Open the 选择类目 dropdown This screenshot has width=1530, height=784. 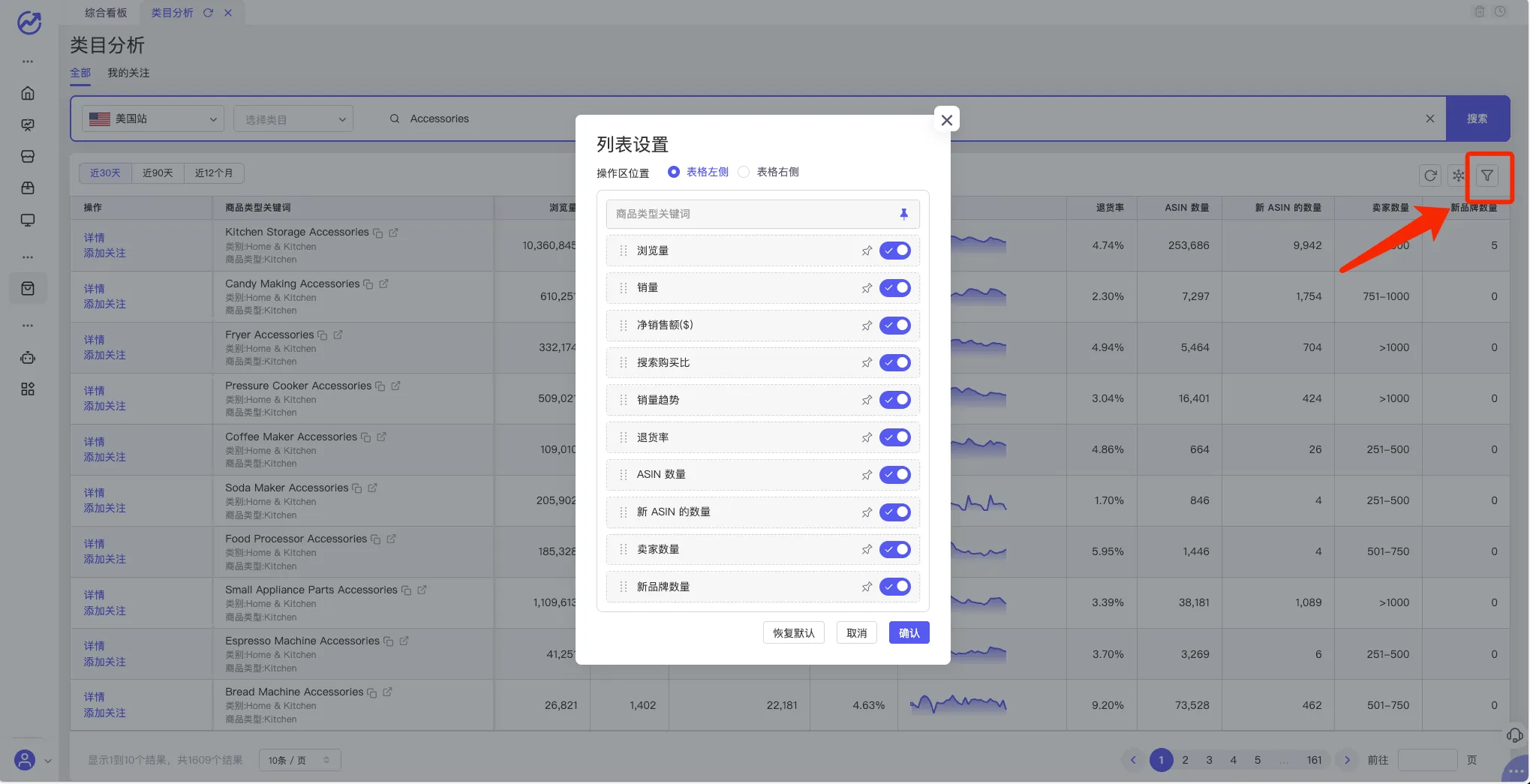(x=293, y=119)
